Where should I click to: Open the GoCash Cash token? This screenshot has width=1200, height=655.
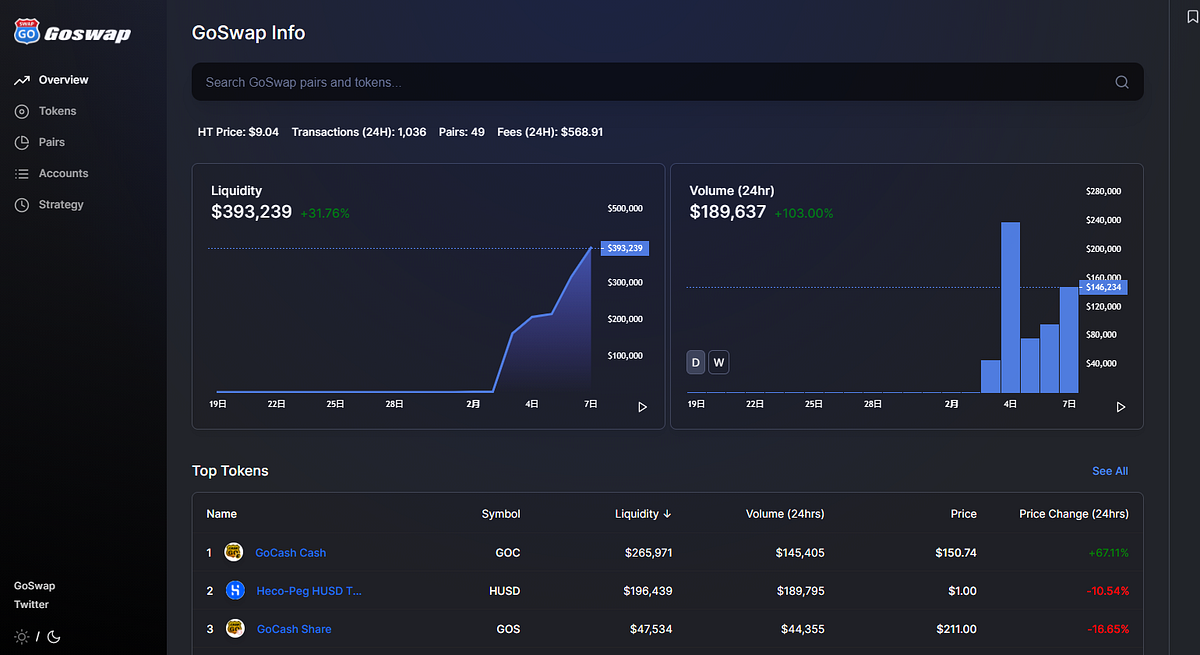pos(291,552)
